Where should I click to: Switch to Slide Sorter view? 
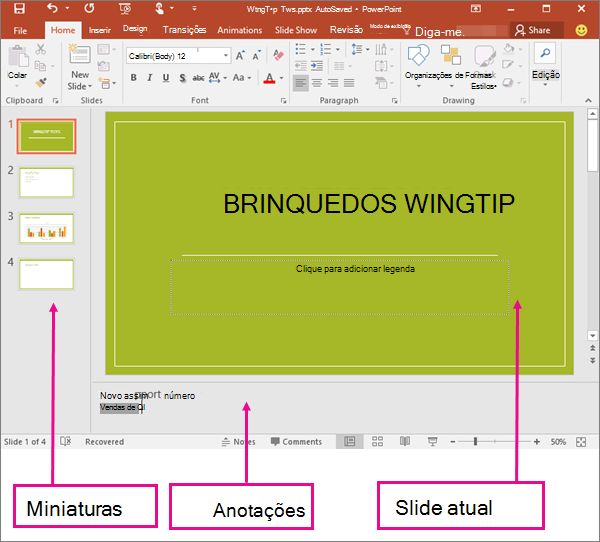pyautogui.click(x=377, y=442)
